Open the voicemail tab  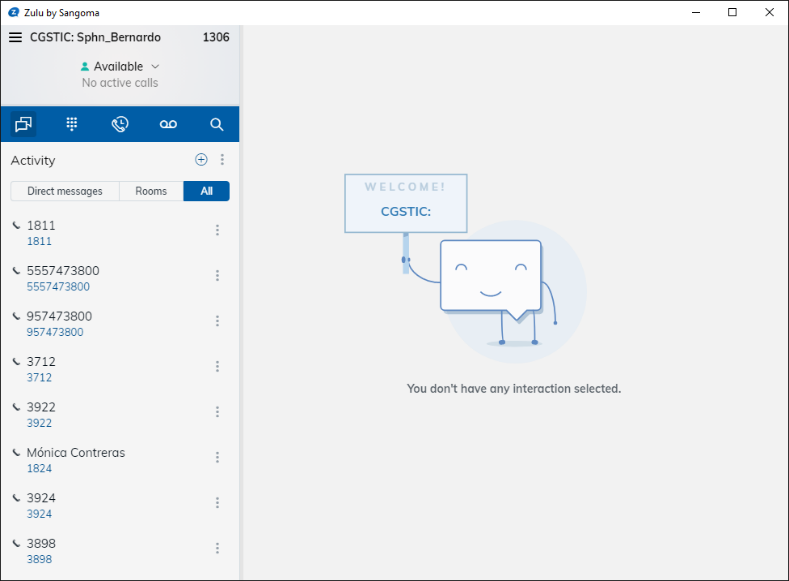(168, 124)
